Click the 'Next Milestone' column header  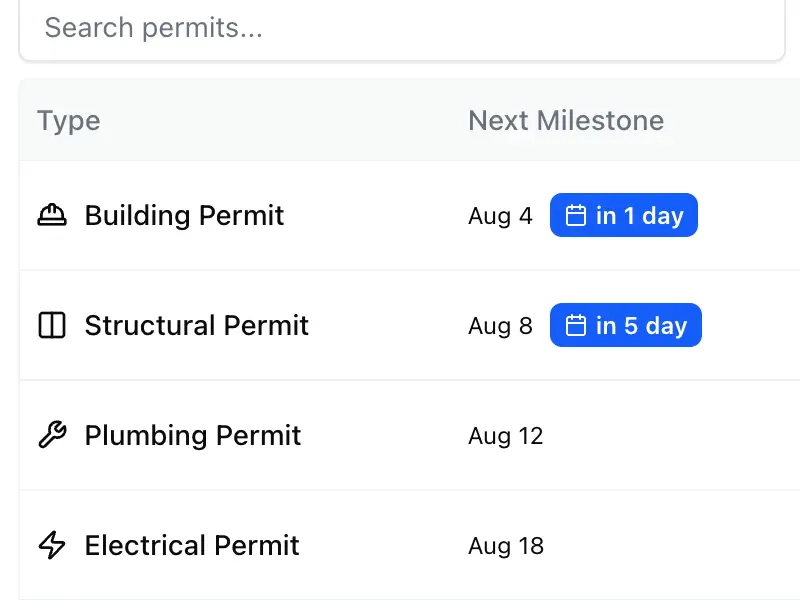click(x=565, y=120)
